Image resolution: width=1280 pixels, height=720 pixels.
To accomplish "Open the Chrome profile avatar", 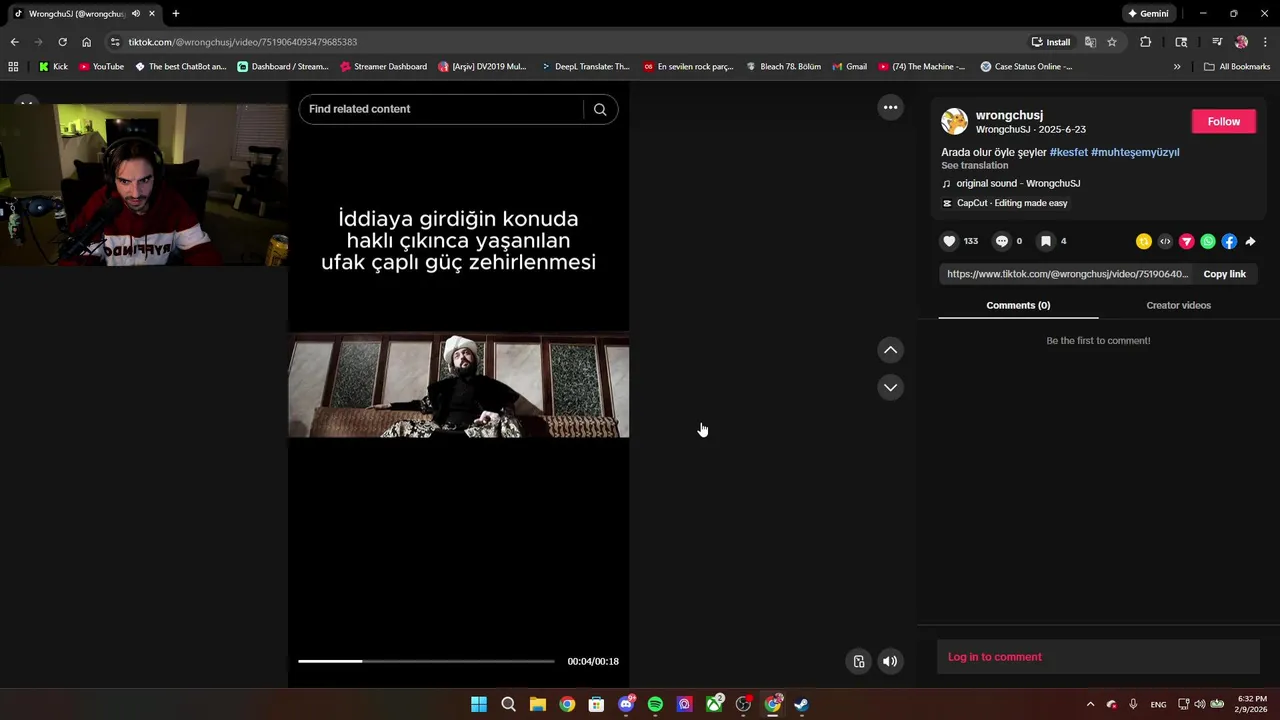I will pos(1241,42).
